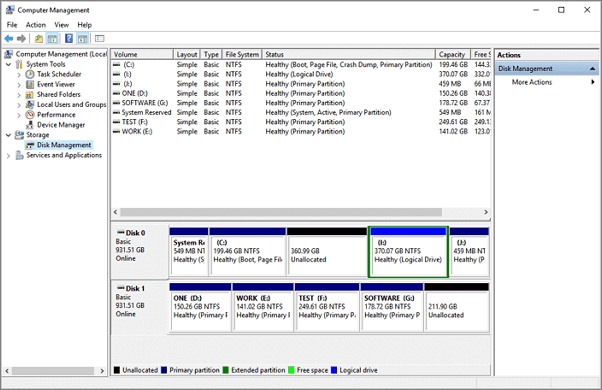
Task: Click volume list horizontal scrollbar left arrow
Action: tap(116, 212)
